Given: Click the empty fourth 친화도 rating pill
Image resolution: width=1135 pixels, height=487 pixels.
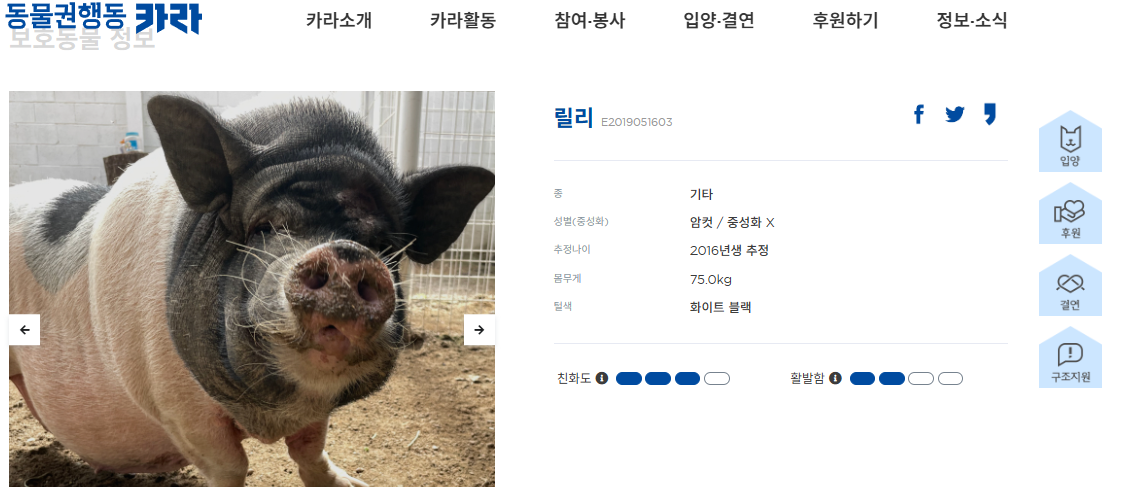Looking at the screenshot, I should 717,378.
